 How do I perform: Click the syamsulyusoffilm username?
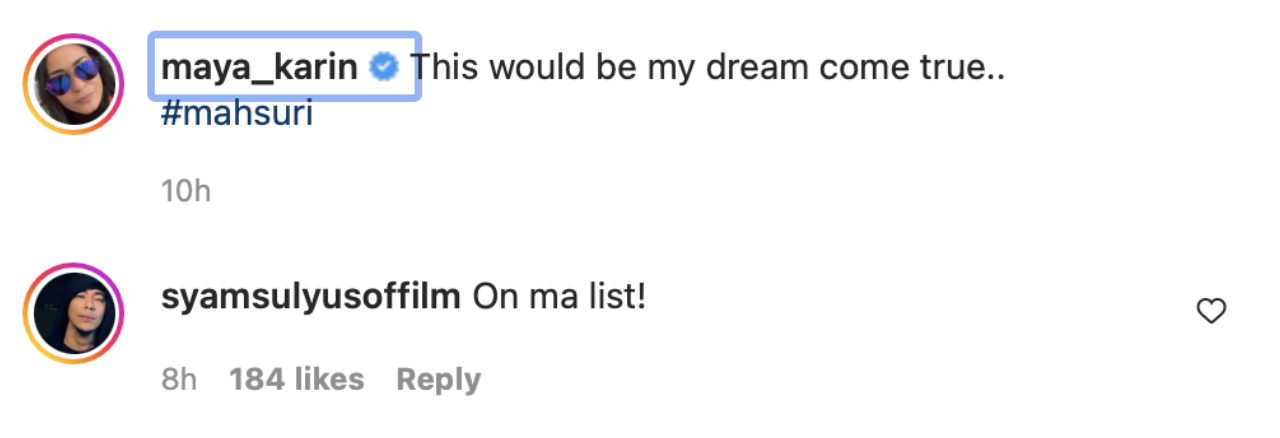(x=310, y=296)
